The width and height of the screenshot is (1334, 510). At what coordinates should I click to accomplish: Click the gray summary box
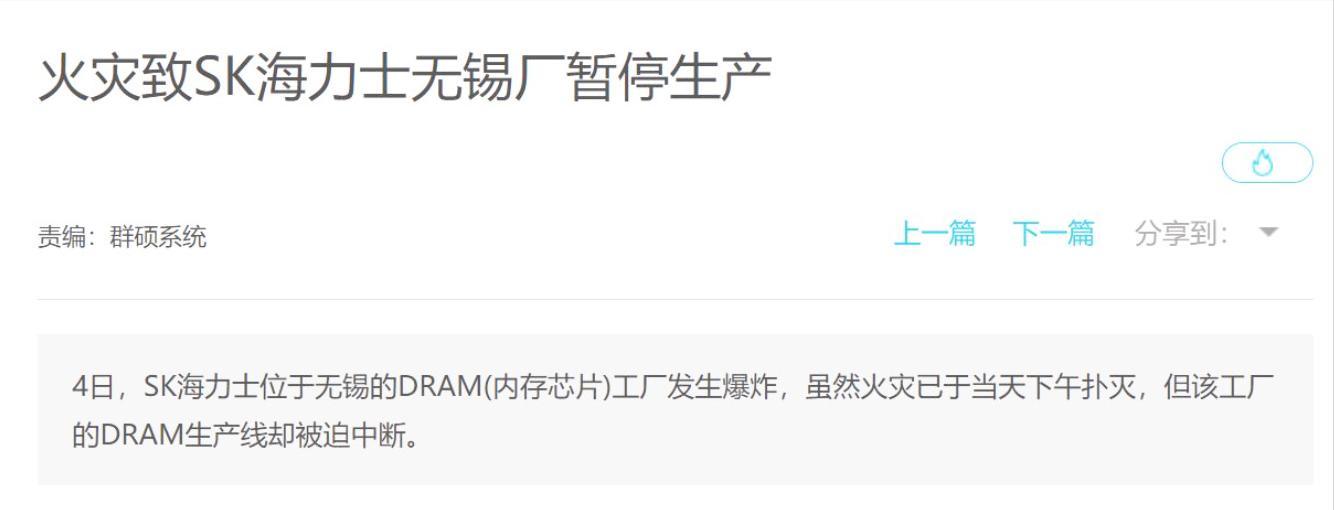coord(675,410)
